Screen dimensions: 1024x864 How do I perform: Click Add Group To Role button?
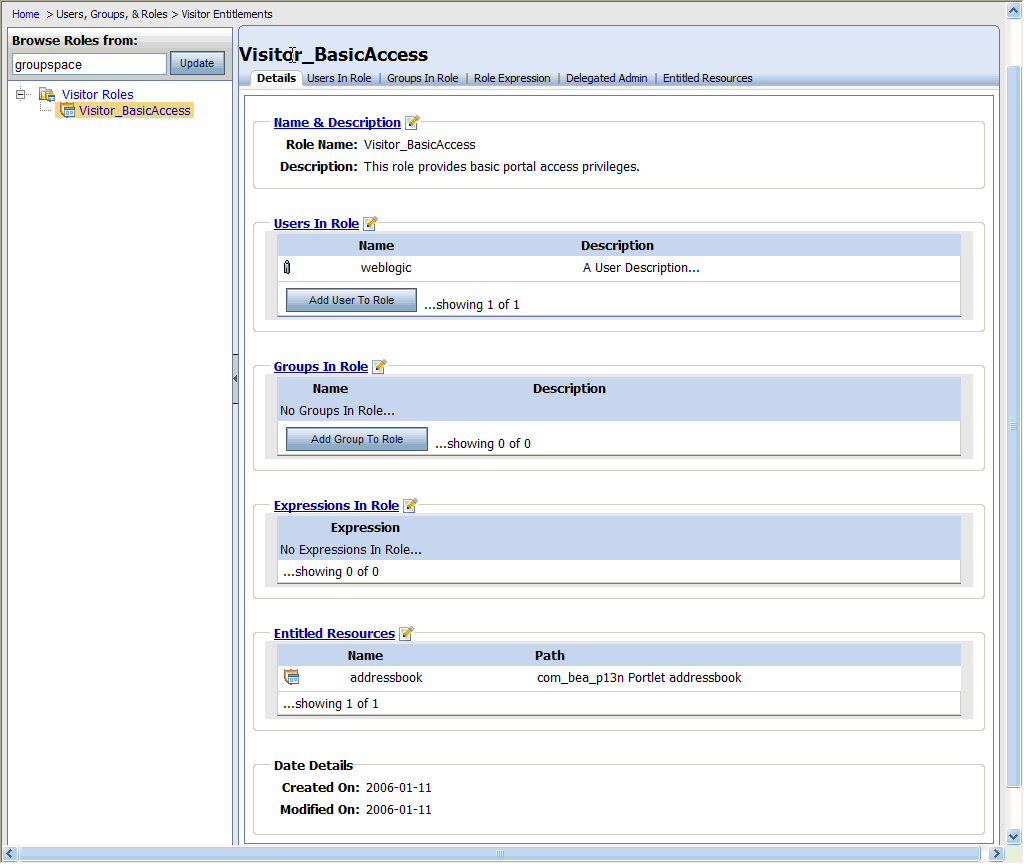coord(357,440)
